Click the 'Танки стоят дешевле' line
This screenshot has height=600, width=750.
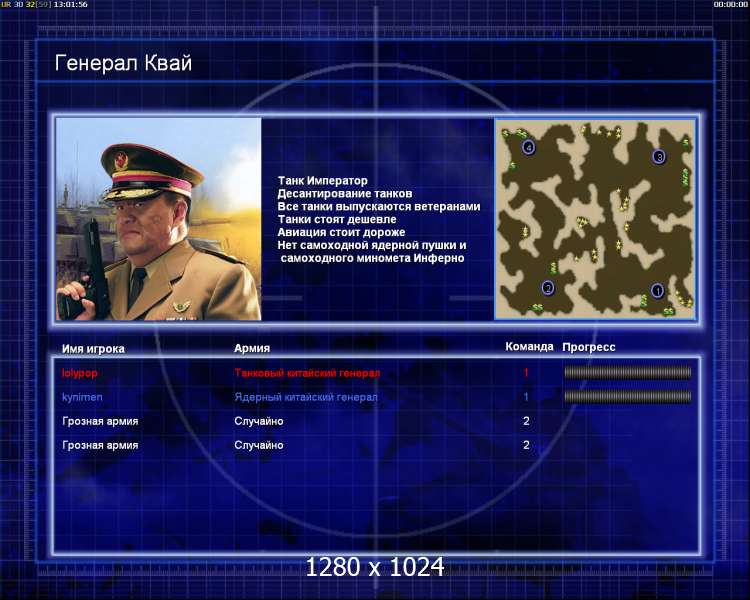[337, 219]
